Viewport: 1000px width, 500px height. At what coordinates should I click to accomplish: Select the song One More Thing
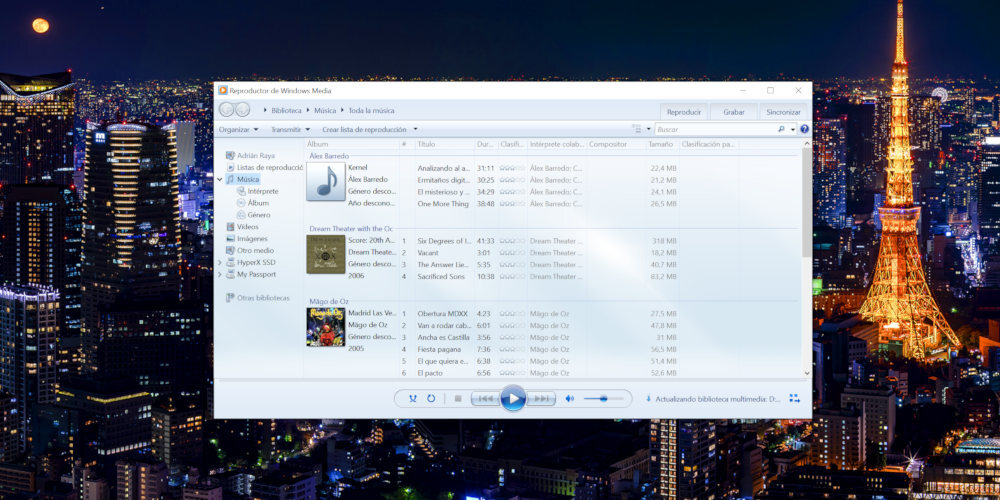click(x=443, y=204)
